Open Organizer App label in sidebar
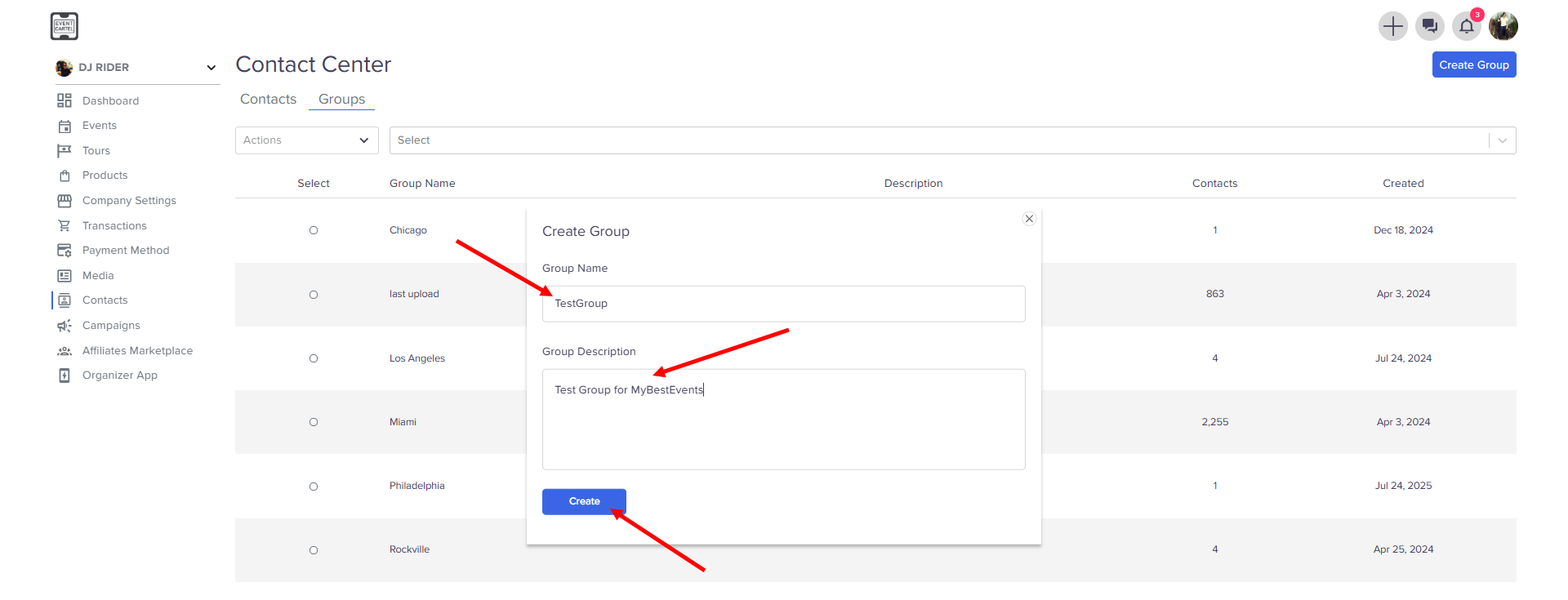This screenshot has height=600, width=1568. pos(120,376)
